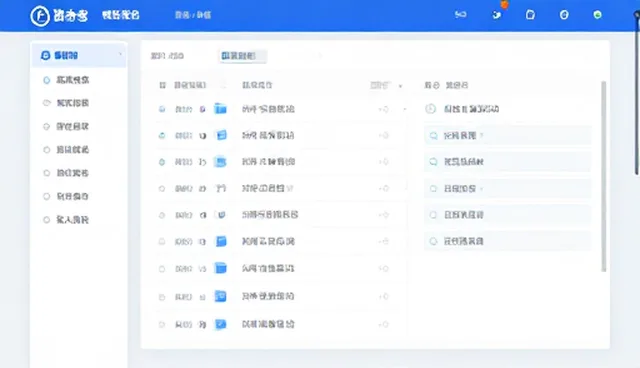The image size is (640, 368).
Task: Click the green avatar circle in header
Action: 597,15
